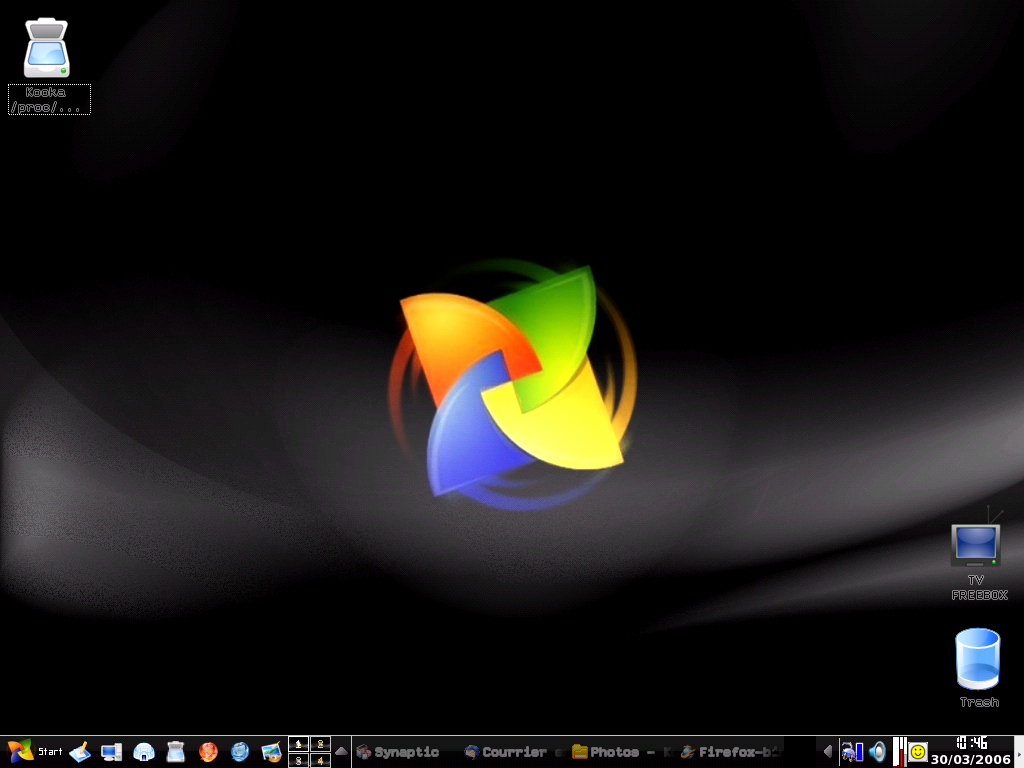Viewport: 1024px width, 768px height.
Task: Switch to virtual desktop 3 in pager
Action: 298,760
